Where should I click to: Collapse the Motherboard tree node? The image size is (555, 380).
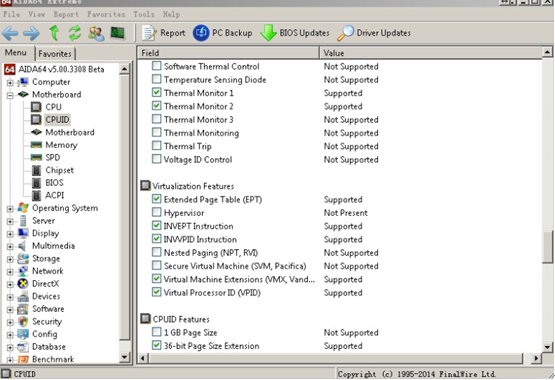(x=10, y=95)
